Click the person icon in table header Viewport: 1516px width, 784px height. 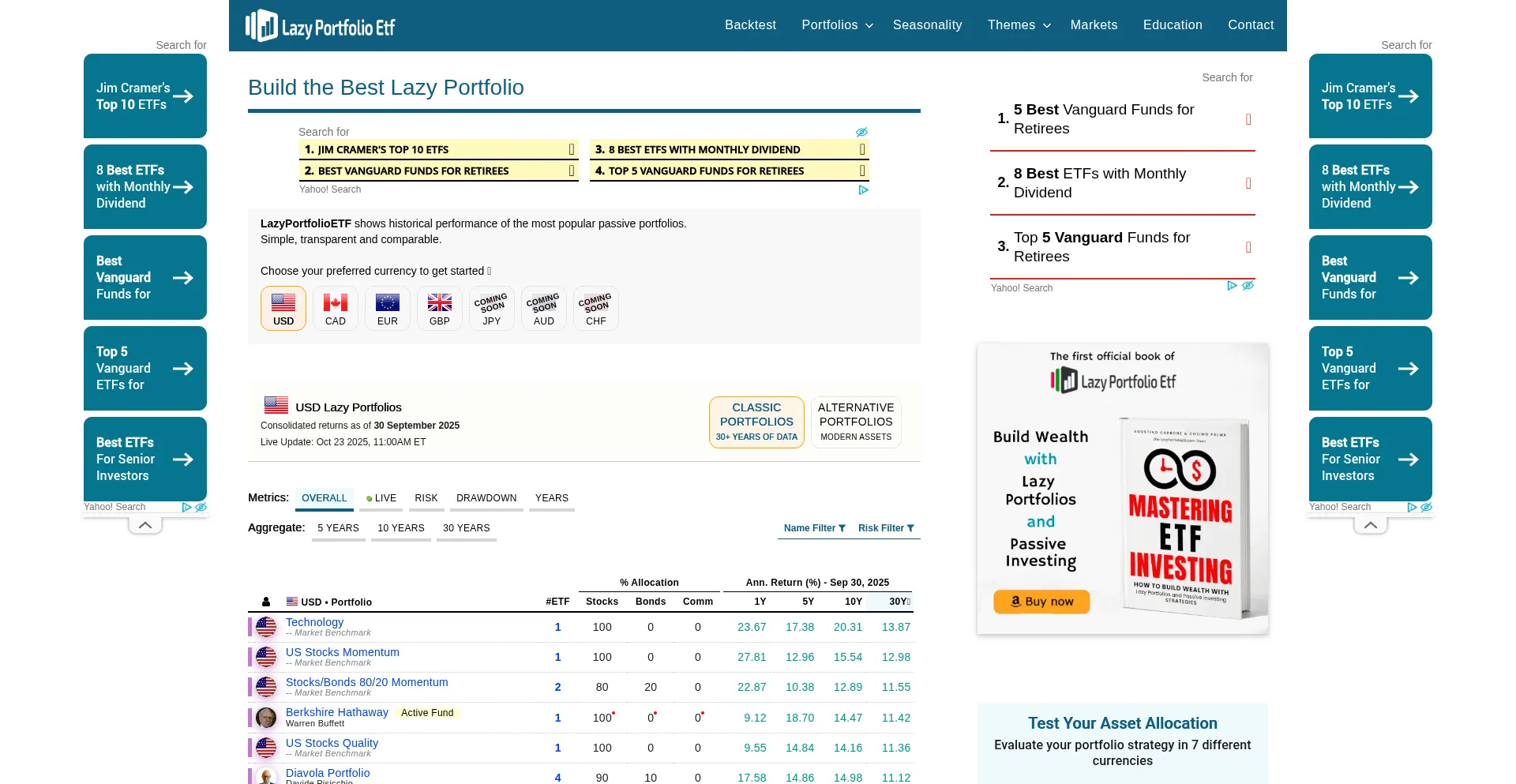pyautogui.click(x=266, y=602)
